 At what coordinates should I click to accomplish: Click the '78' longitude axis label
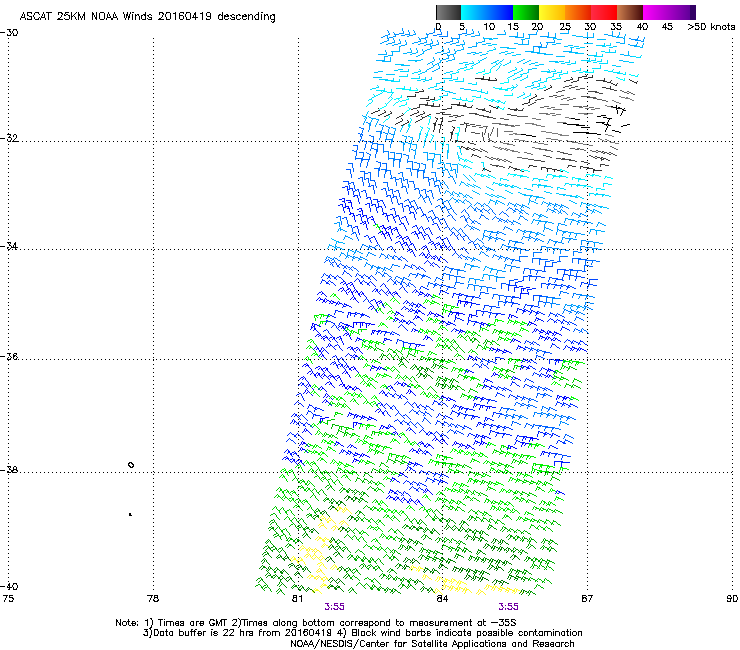(x=153, y=599)
